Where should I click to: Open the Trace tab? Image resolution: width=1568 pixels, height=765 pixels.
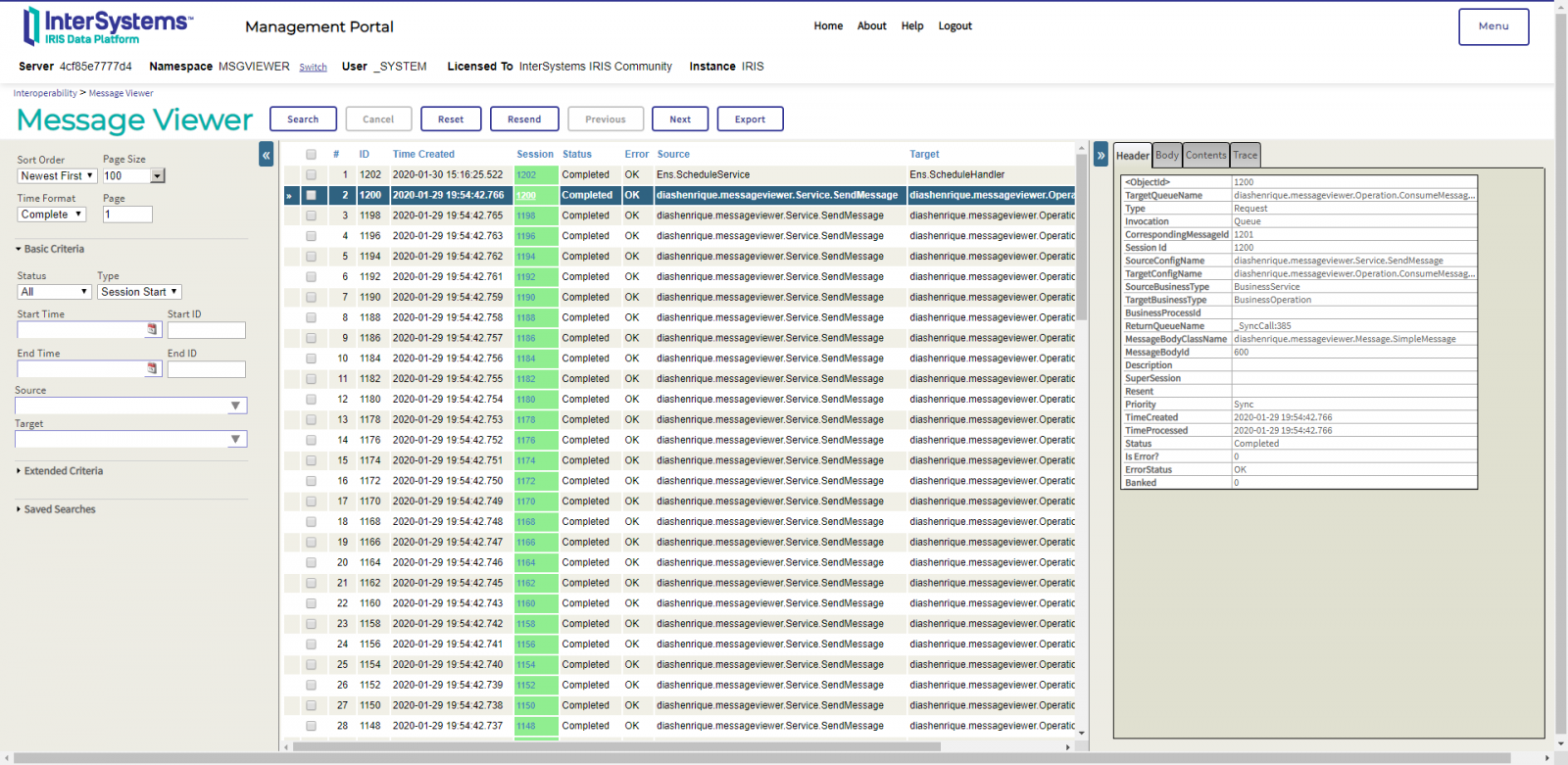click(1245, 155)
